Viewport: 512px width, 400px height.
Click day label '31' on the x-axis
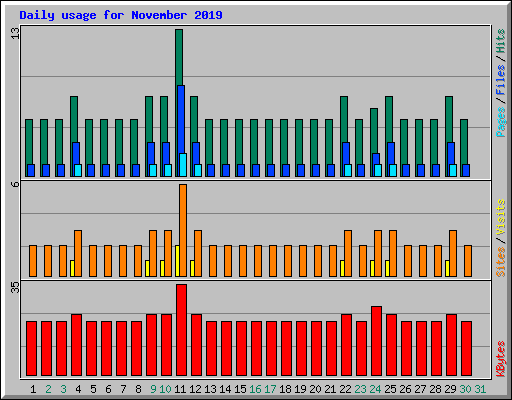pos(480,389)
